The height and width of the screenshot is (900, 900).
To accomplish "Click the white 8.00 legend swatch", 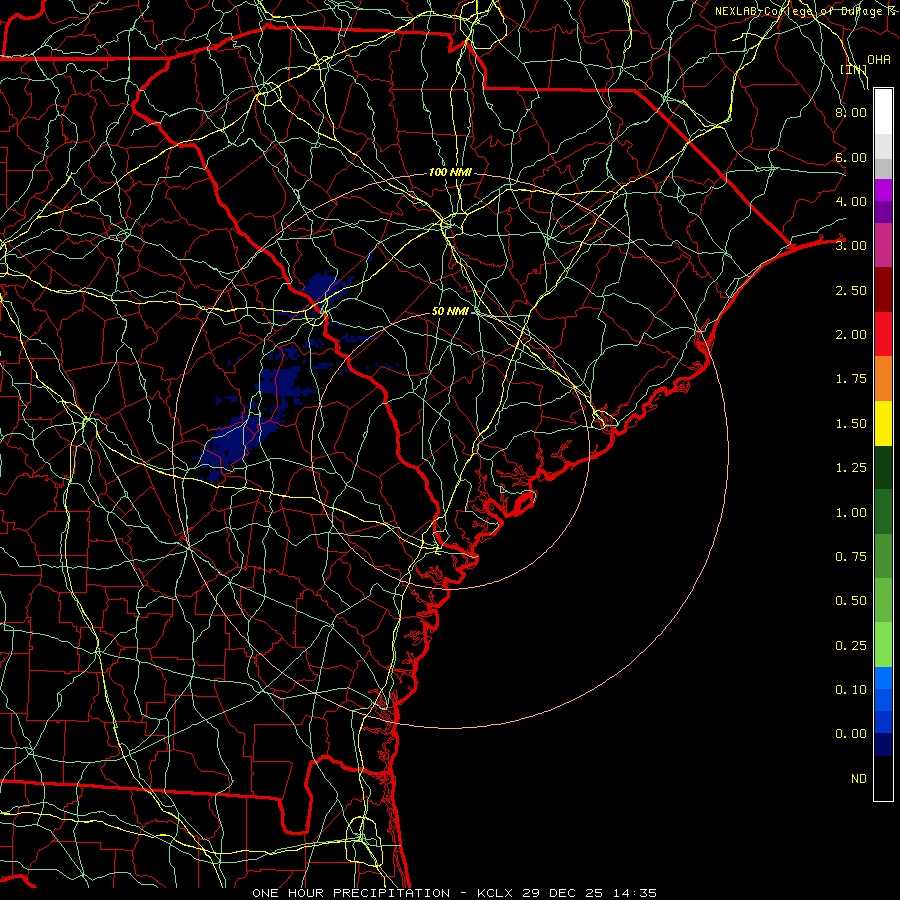I will [x=883, y=112].
